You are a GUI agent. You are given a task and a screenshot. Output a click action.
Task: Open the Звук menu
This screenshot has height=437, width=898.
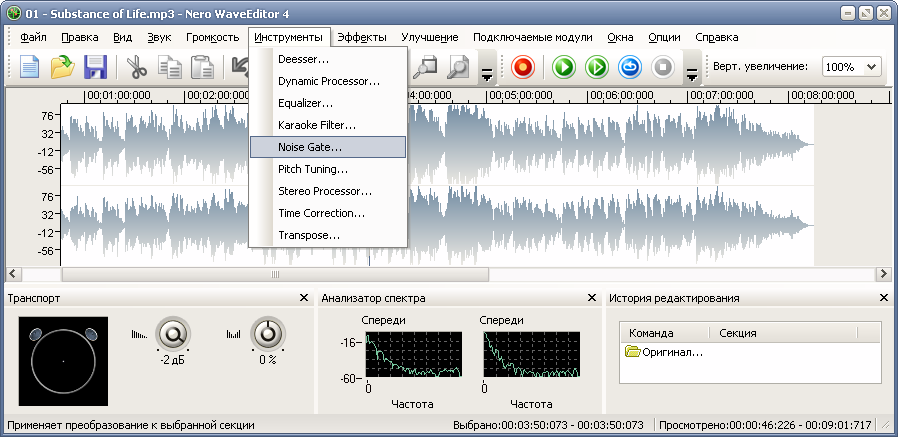pos(159,37)
